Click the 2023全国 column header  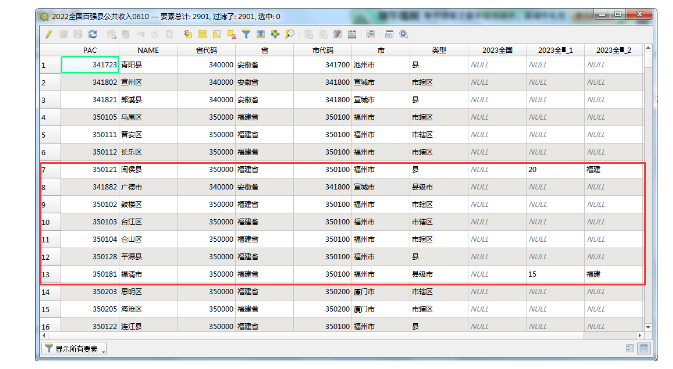coord(497,50)
